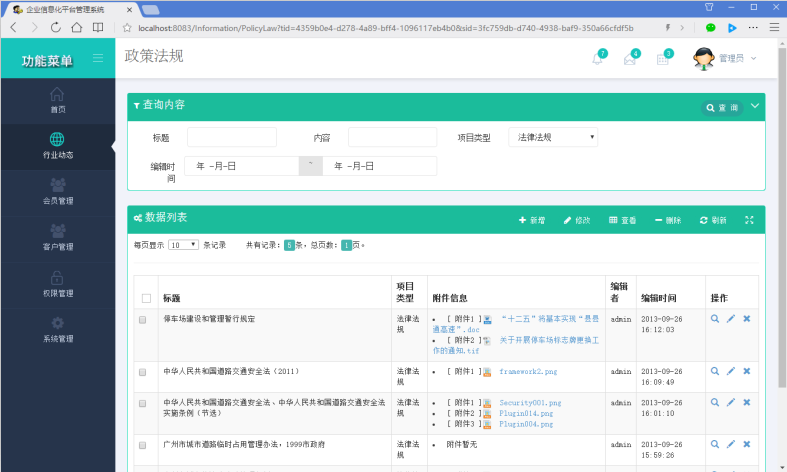Toggle the select-all header checkbox
The image size is (787, 472).
[147, 298]
